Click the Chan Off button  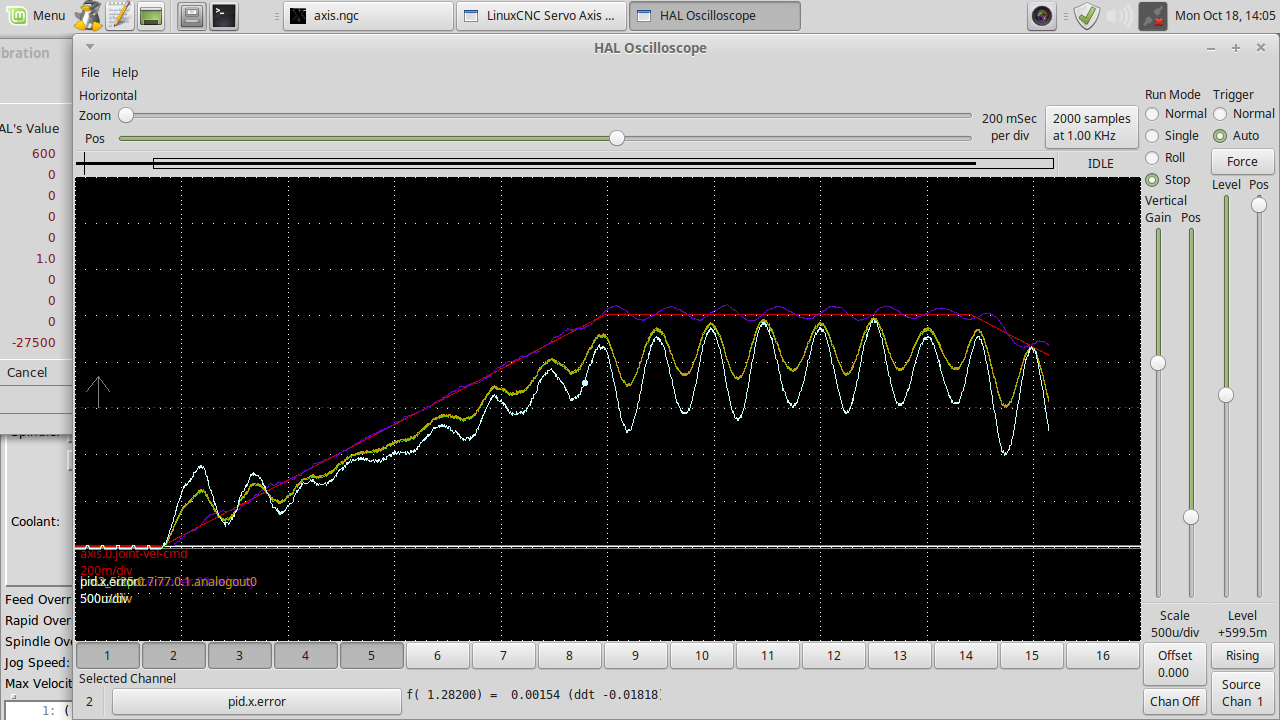[x=1175, y=701]
